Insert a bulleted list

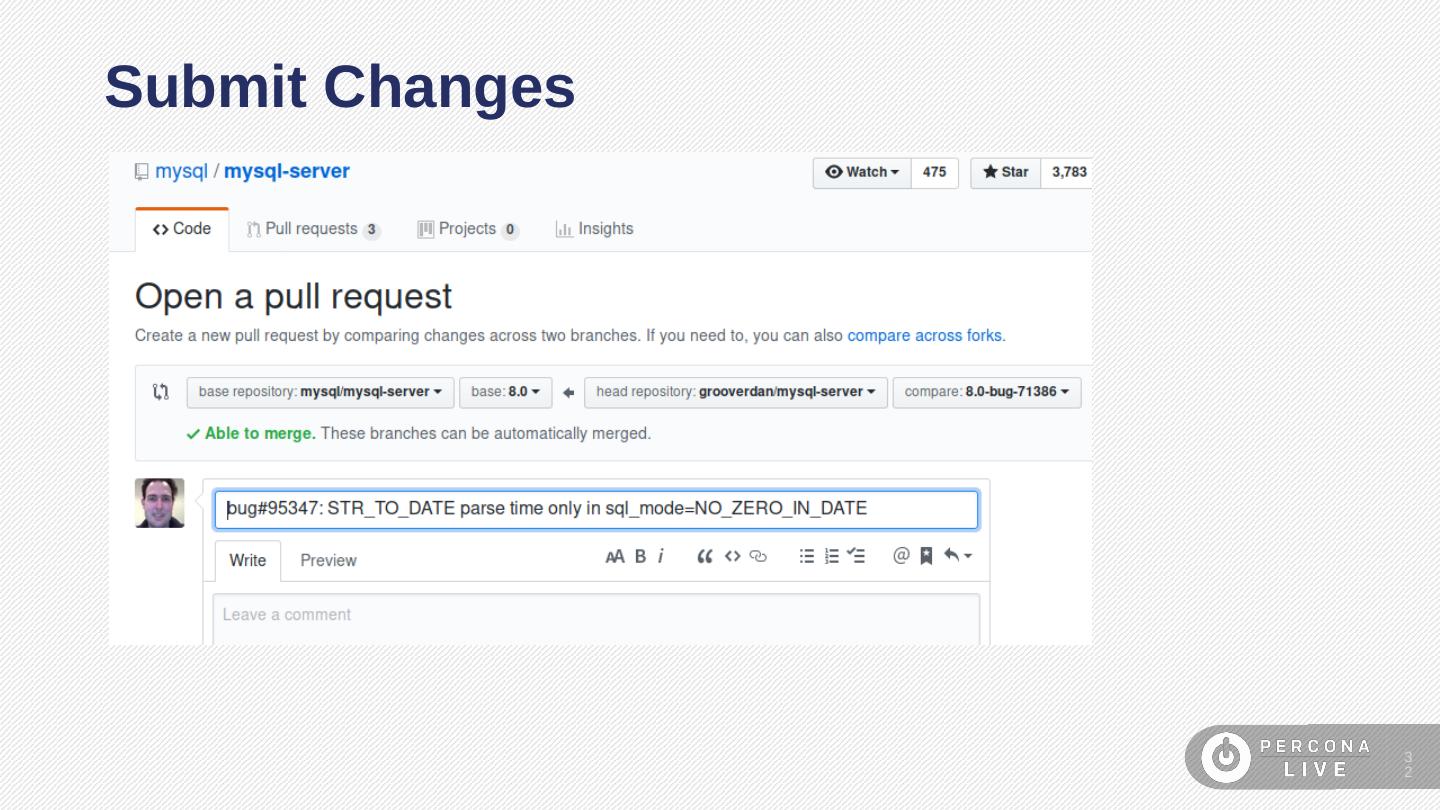coord(807,557)
